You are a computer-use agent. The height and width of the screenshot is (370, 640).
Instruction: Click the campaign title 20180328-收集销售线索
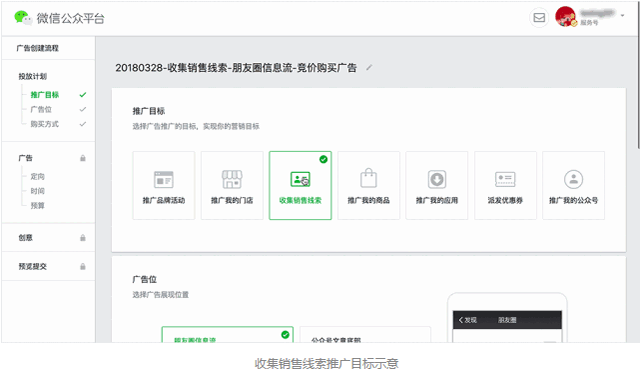tap(236, 68)
